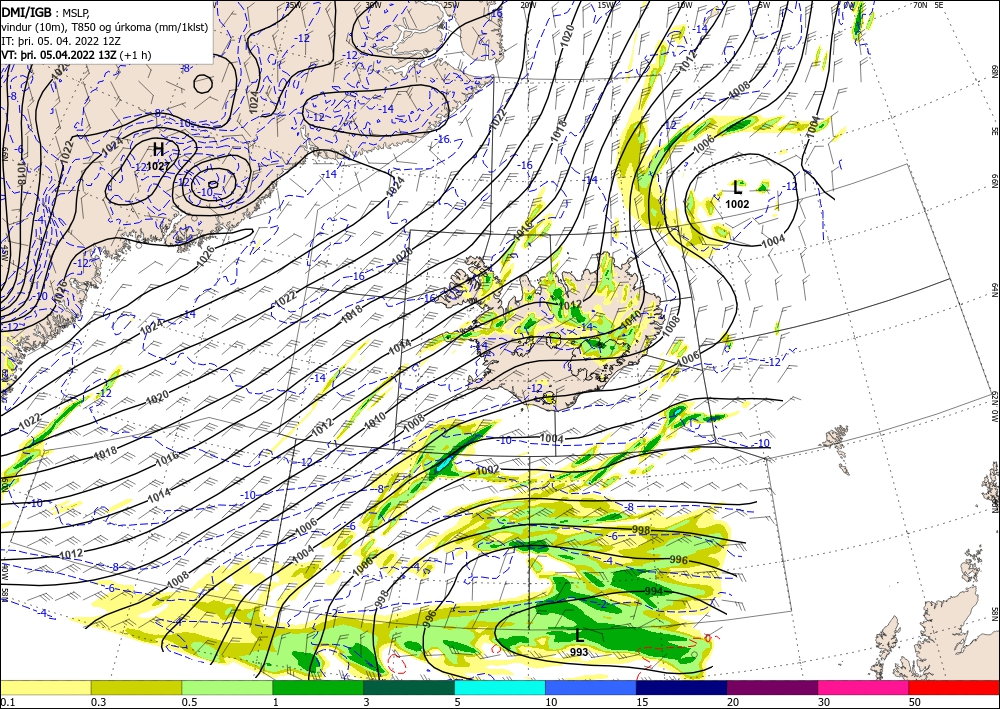Click the 'DMI/IGB : MSLP,' title text
Screen dimensions: 1000x709
45,12
